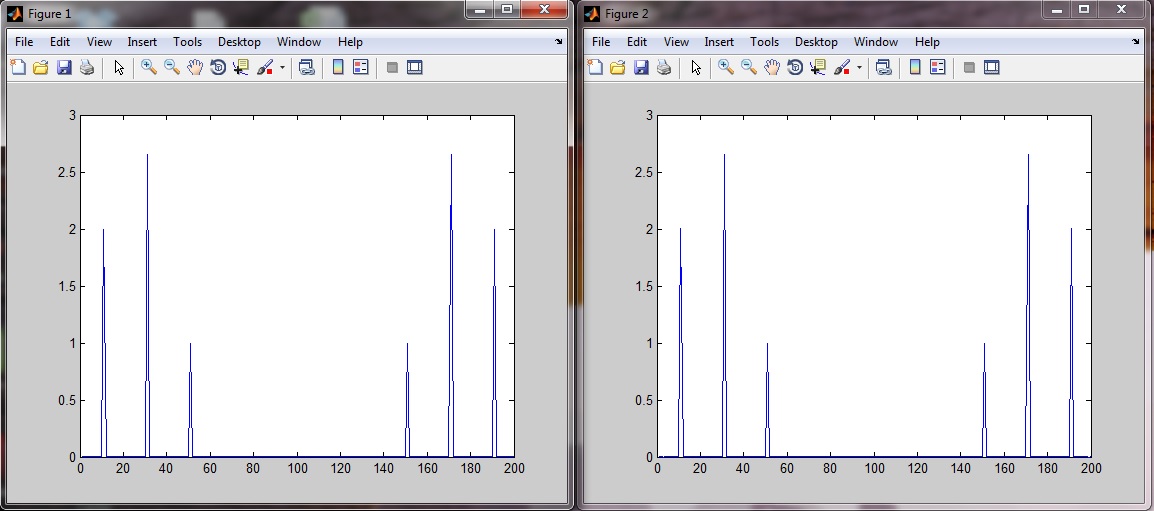The image size is (1154, 511).
Task: Open the File menu in Figure 1
Action: [24, 42]
